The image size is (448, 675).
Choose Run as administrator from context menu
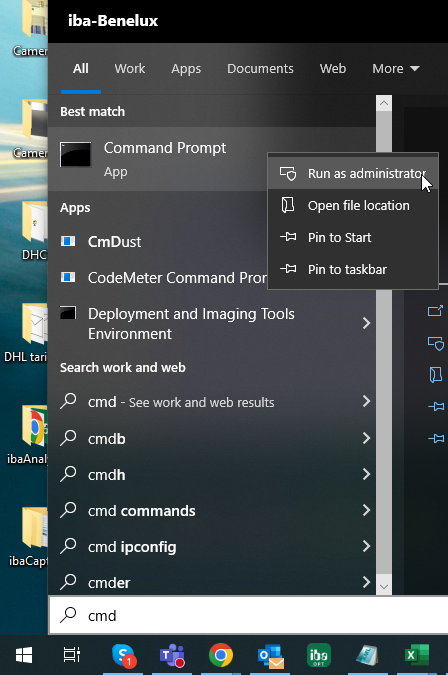(353, 173)
